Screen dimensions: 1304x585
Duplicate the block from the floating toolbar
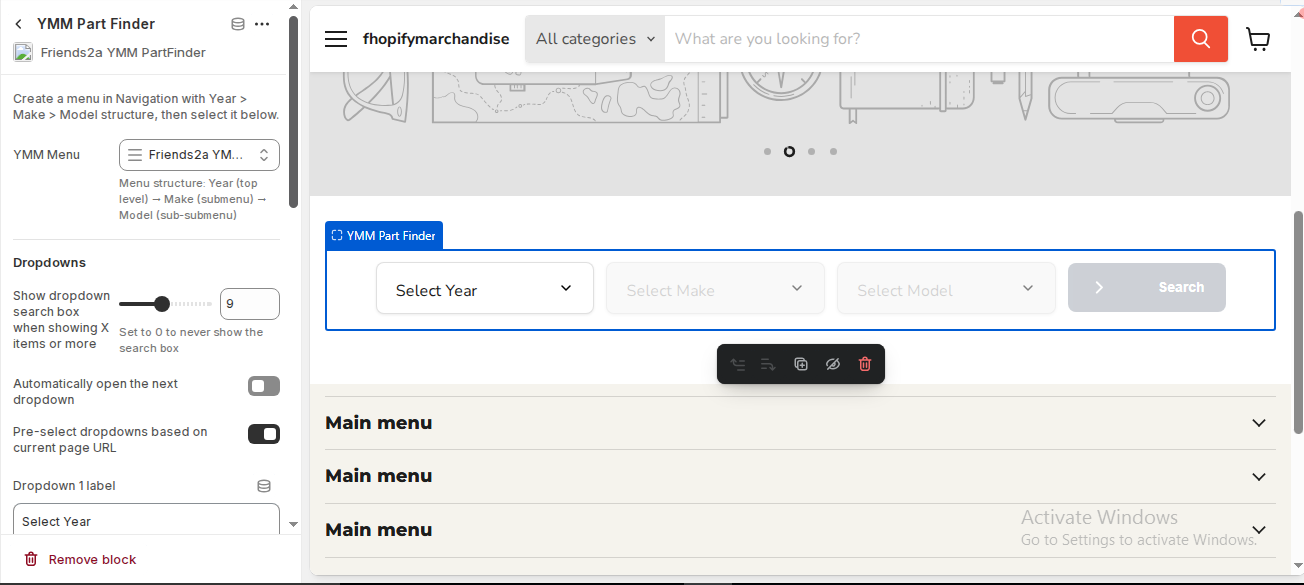[801, 364]
